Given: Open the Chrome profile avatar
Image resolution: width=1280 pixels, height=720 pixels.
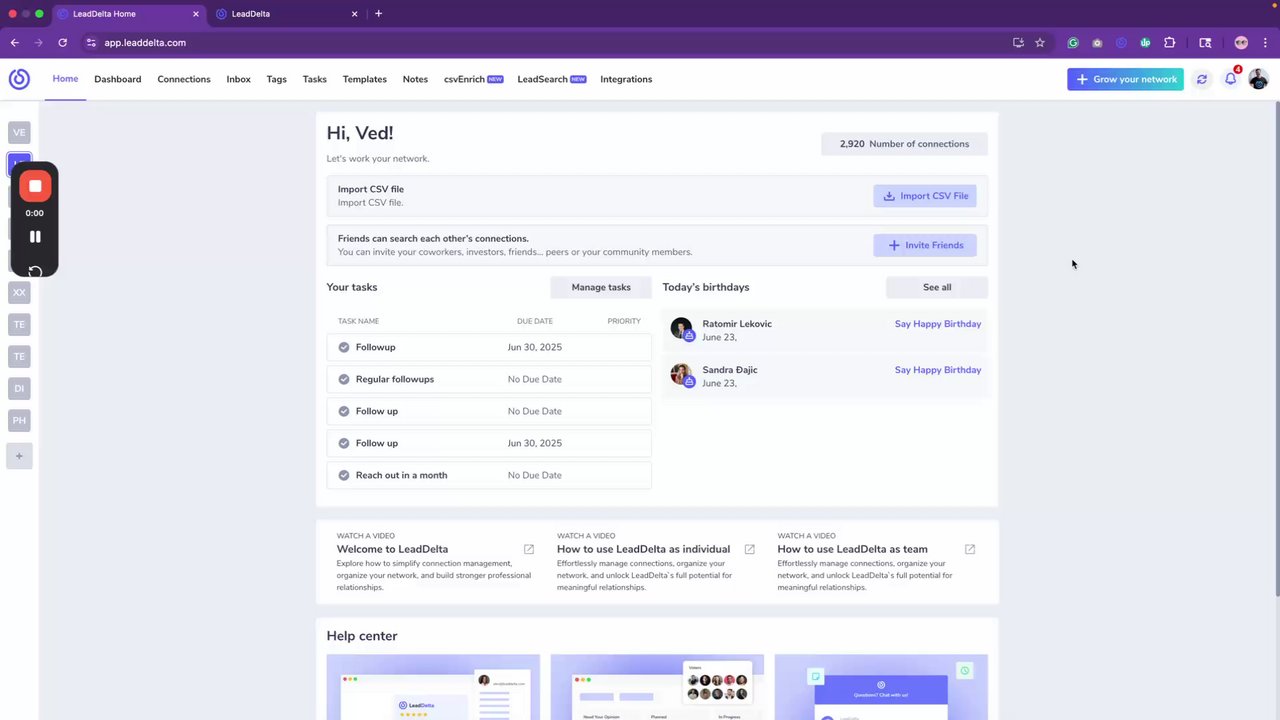Looking at the screenshot, I should point(1241,43).
